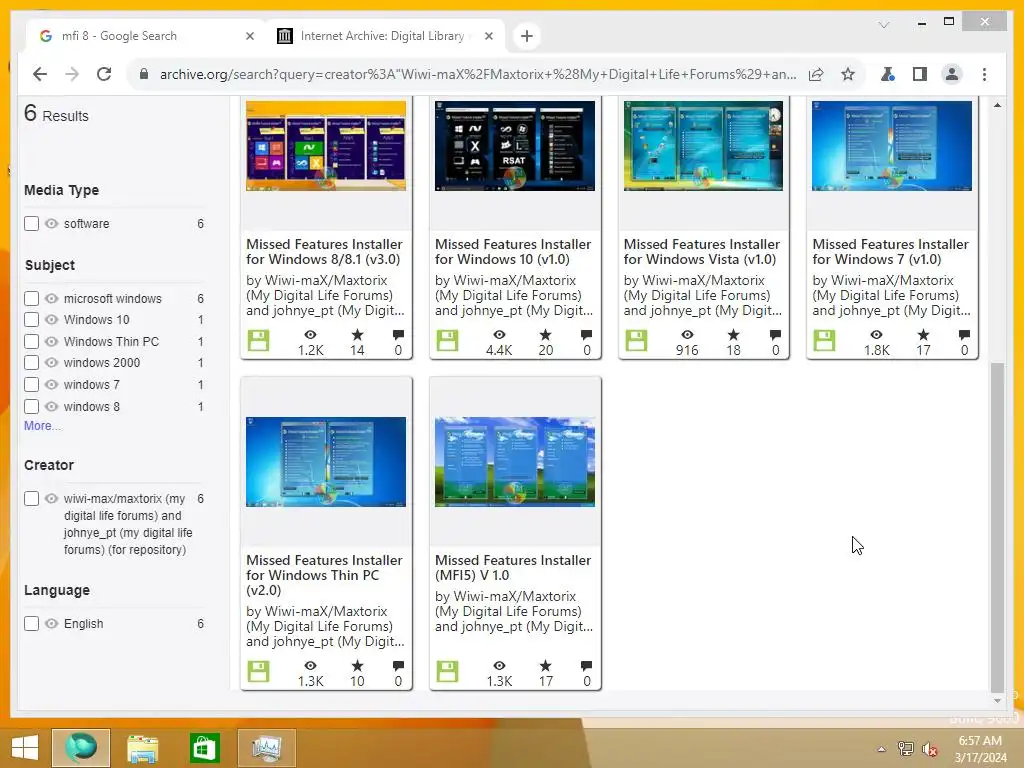Click the browser forward arrow
The height and width of the screenshot is (768, 1024).
tap(72, 74)
